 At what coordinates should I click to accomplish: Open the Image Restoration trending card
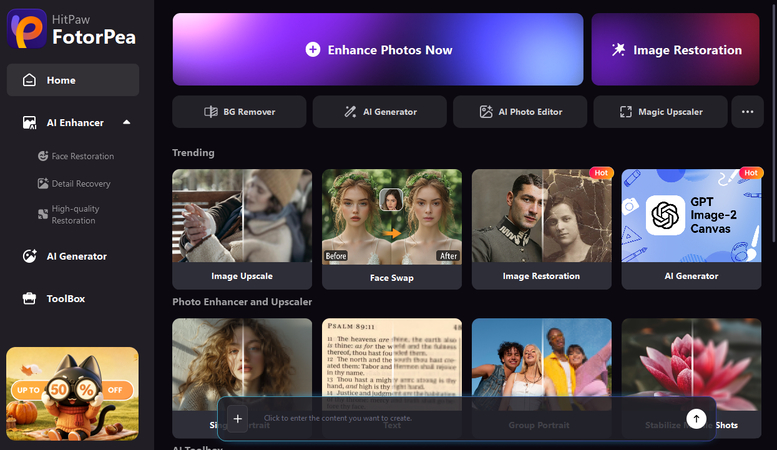coord(542,229)
